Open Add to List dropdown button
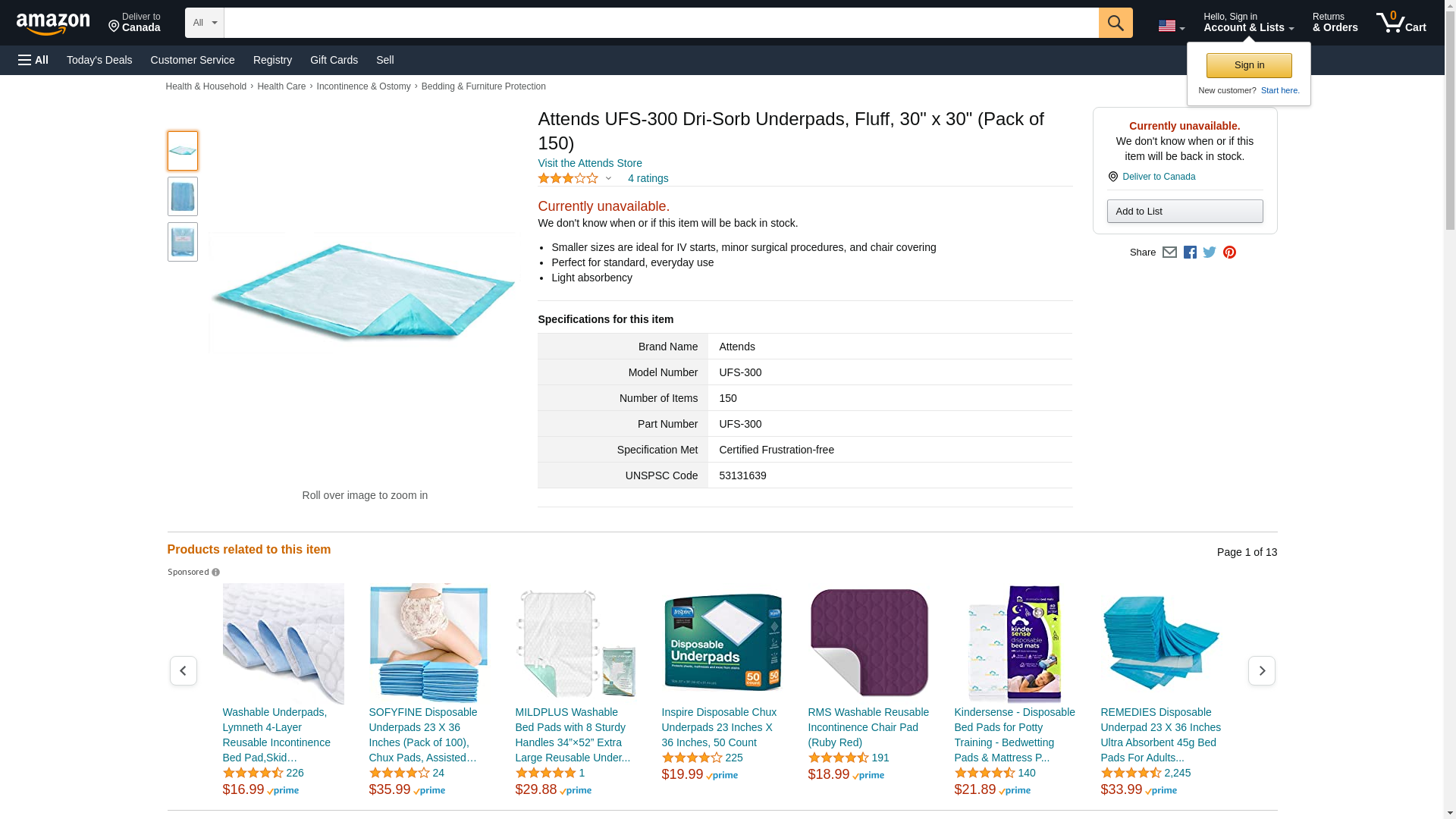 [x=1185, y=211]
